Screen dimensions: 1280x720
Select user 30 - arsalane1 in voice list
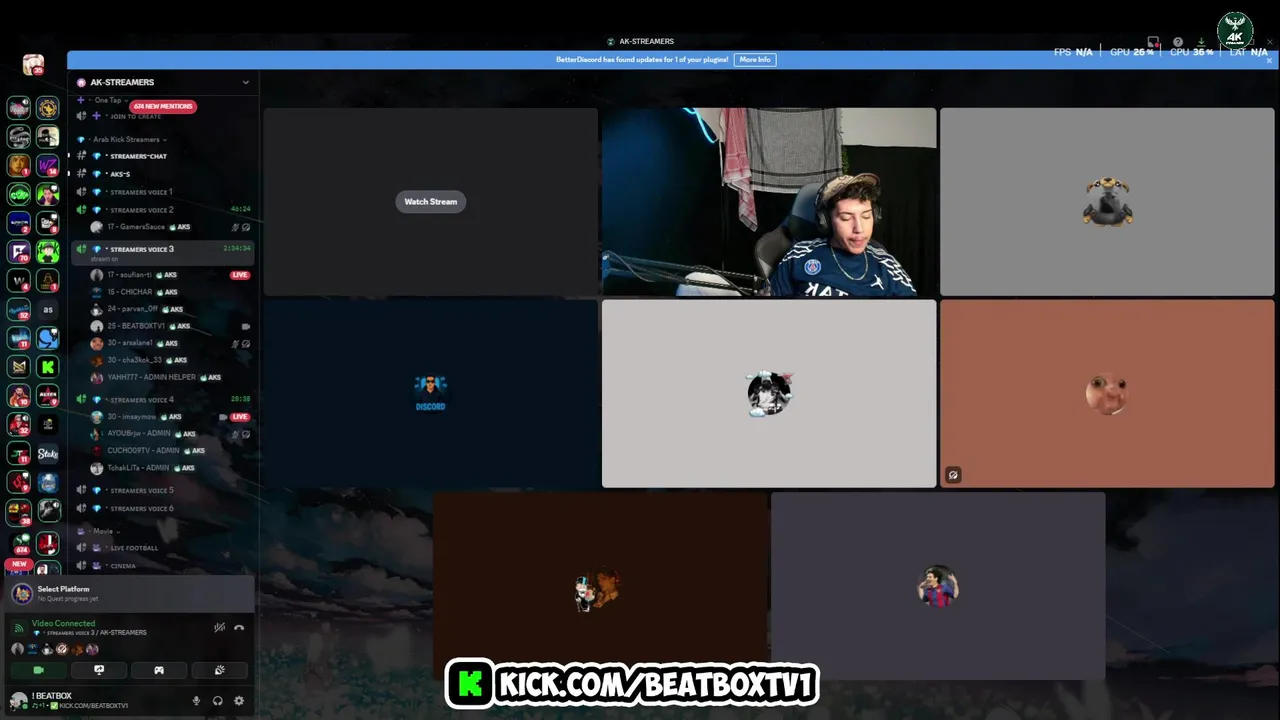point(170,343)
